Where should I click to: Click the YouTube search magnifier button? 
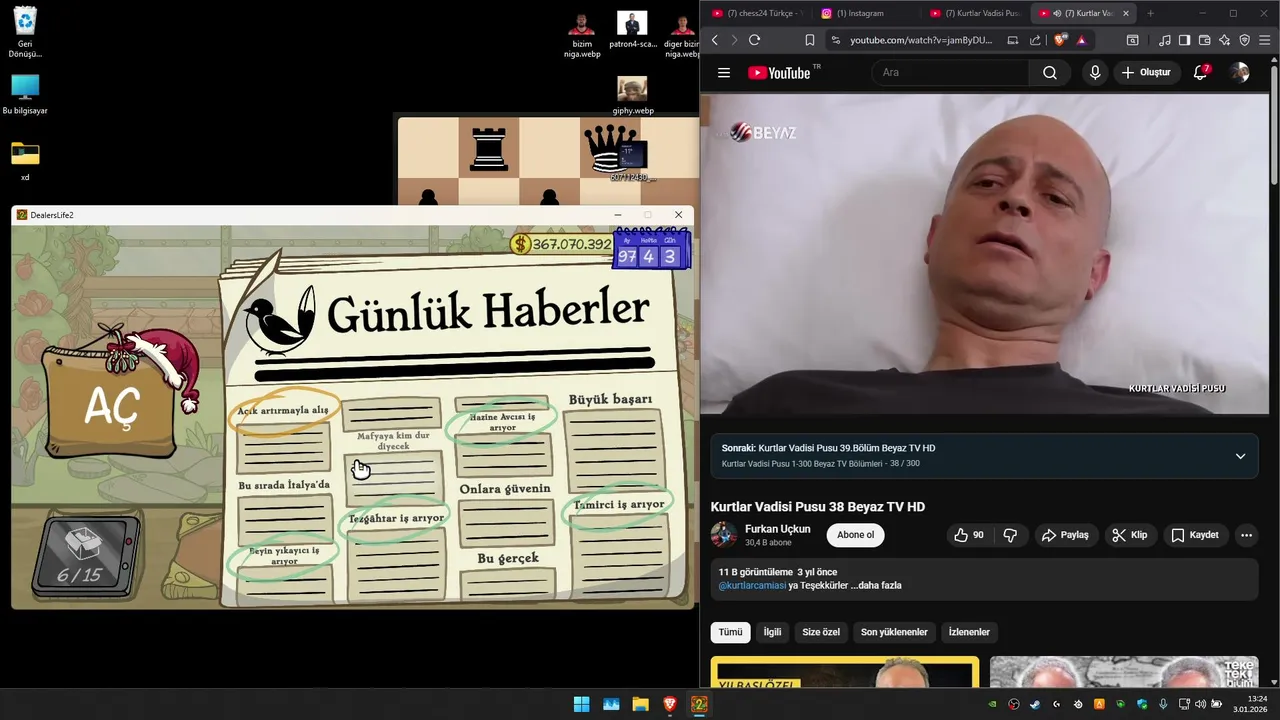pos(1049,73)
